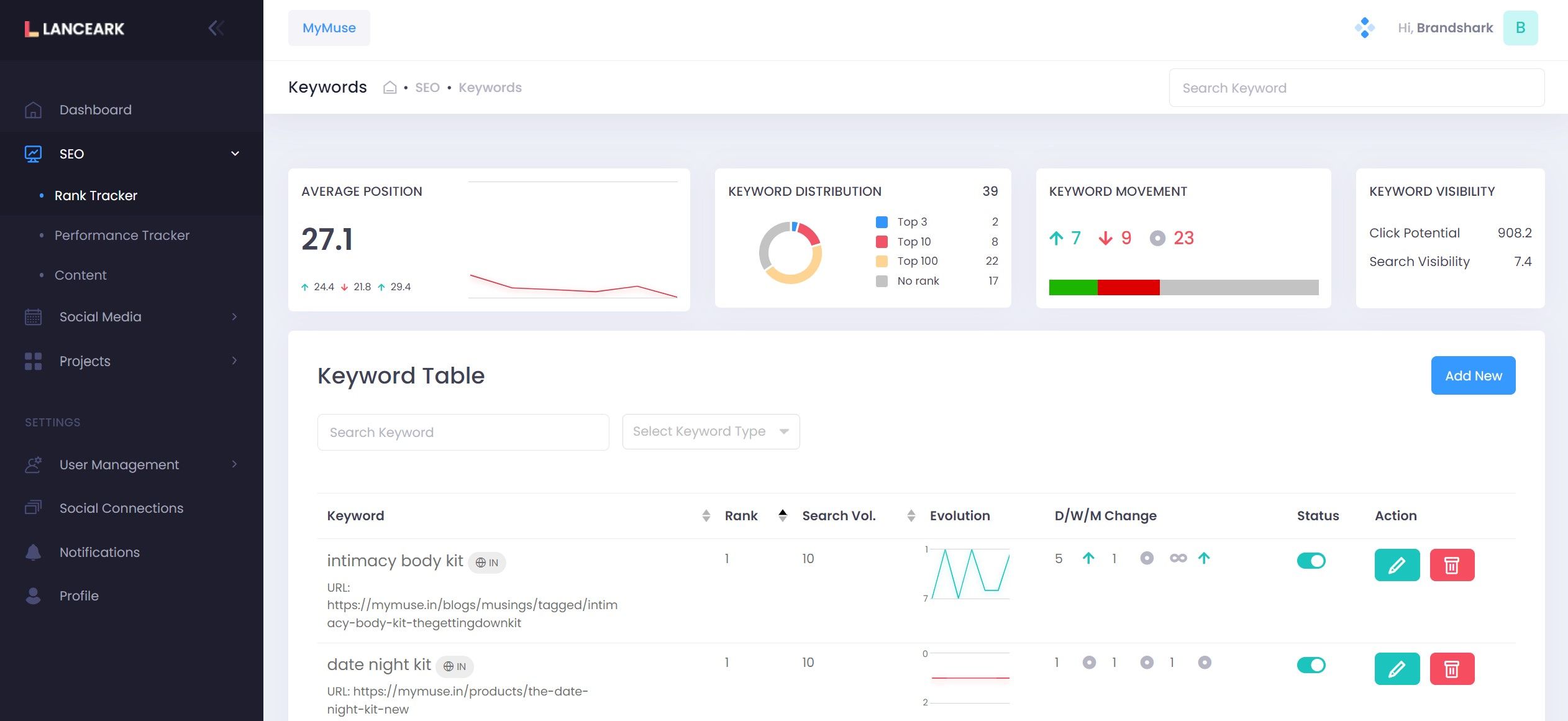This screenshot has width=1568, height=721.
Task: Sort table by Search Vol. column arrows
Action: coord(911,516)
